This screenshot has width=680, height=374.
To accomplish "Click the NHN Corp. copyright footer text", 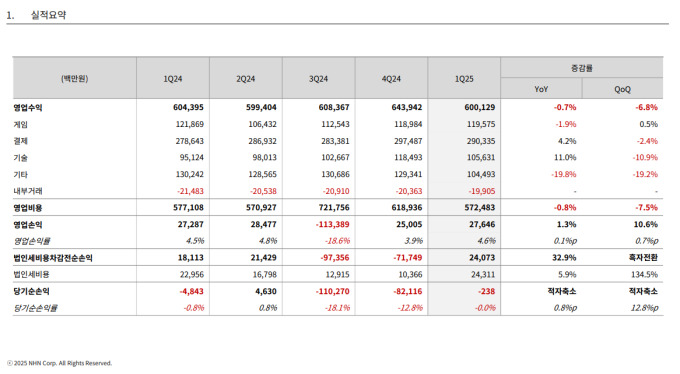I will (x=59, y=363).
